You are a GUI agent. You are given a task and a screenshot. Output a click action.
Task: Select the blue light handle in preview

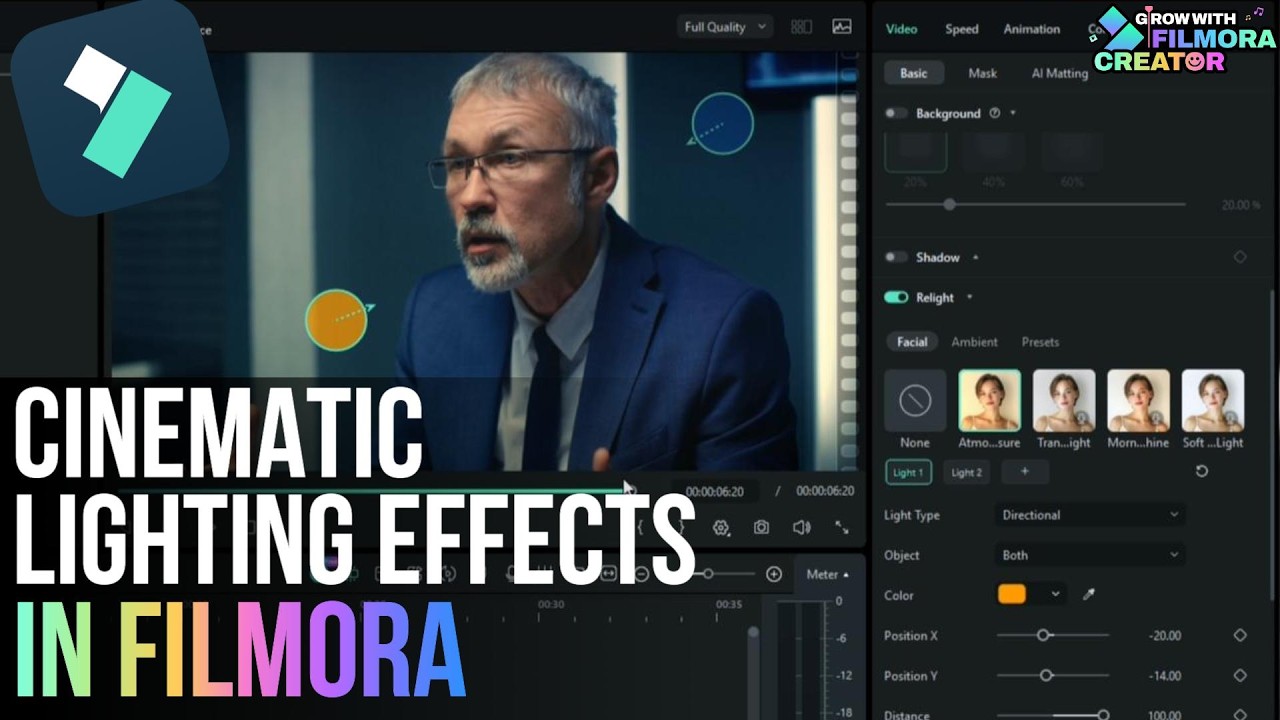coord(722,124)
